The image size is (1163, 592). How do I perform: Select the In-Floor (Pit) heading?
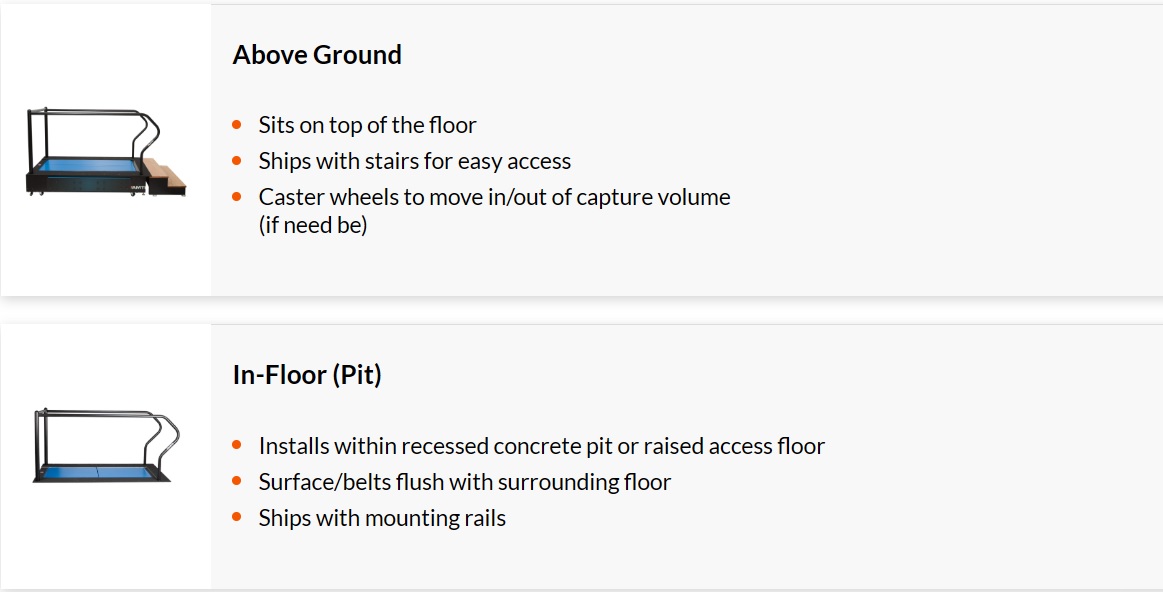(307, 375)
